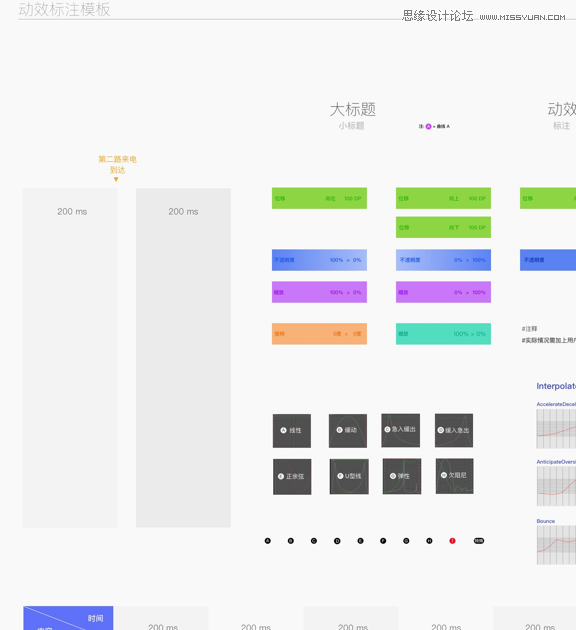This screenshot has width=576, height=630.
Task: Select blue 不透明度 100% > 0% bar
Action: 319,260
